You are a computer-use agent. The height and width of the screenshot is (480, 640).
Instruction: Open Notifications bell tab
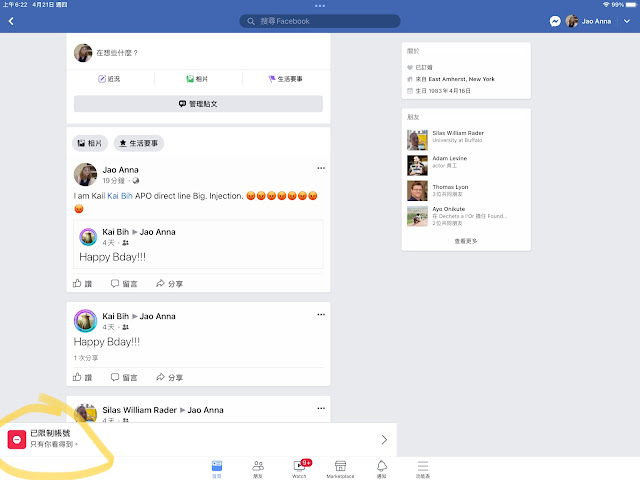click(x=382, y=469)
